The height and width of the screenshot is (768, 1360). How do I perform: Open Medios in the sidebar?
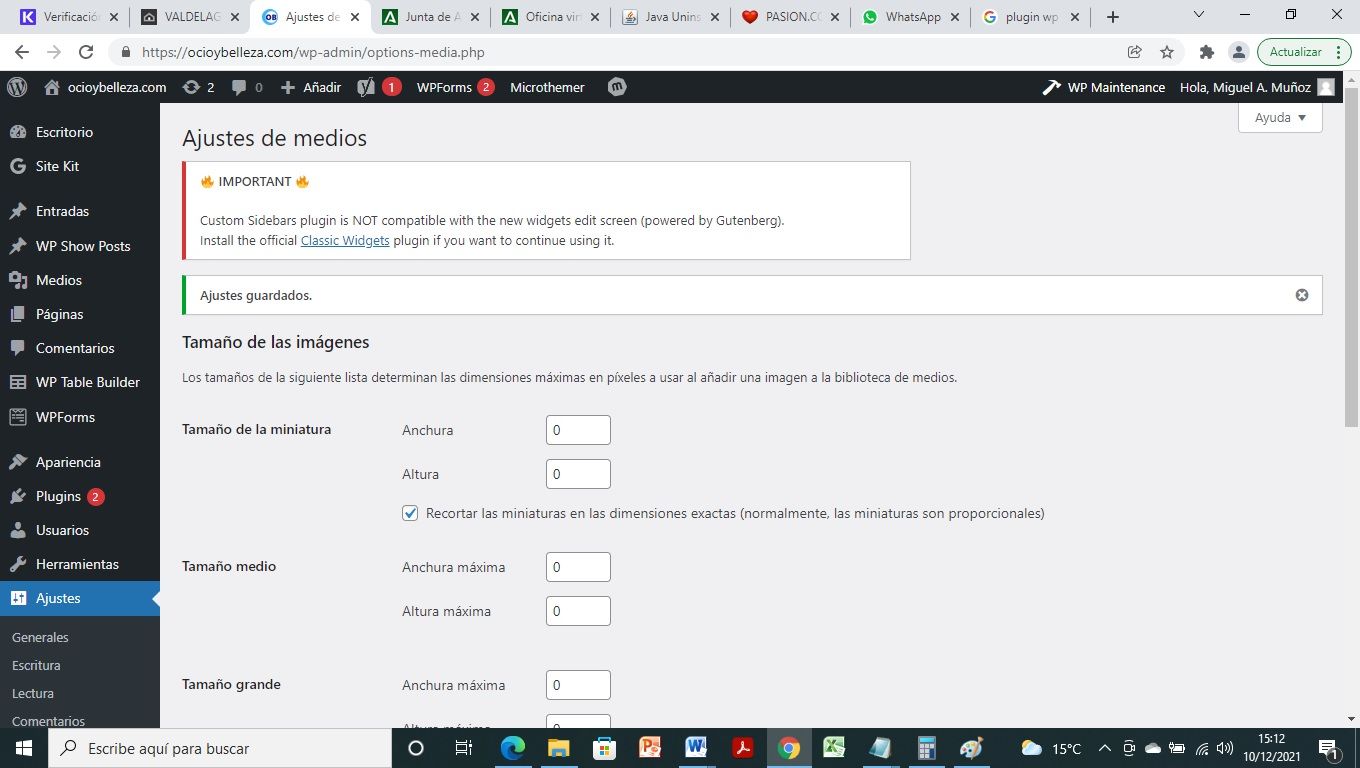(x=80, y=280)
